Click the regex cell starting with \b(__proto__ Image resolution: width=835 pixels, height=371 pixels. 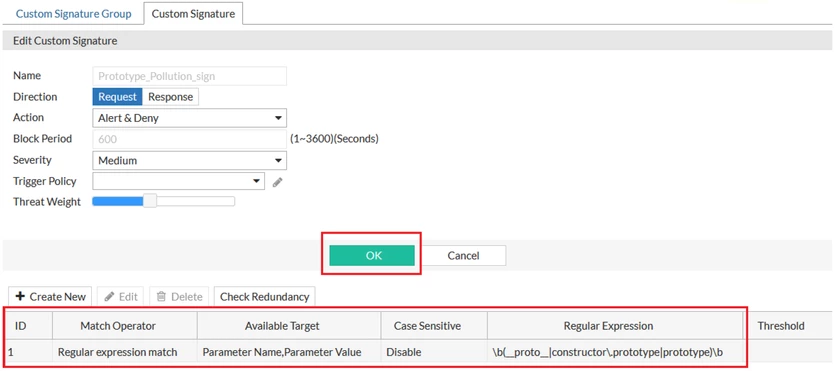615,352
